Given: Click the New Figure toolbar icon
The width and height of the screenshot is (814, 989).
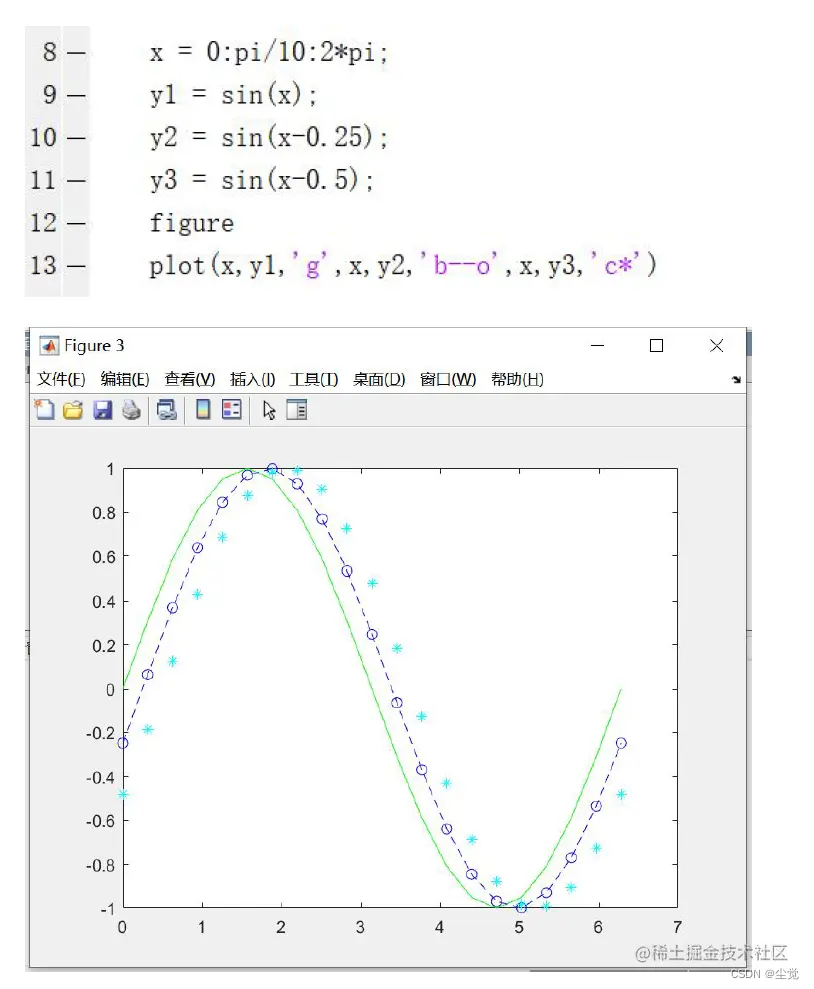Looking at the screenshot, I should coord(44,410).
